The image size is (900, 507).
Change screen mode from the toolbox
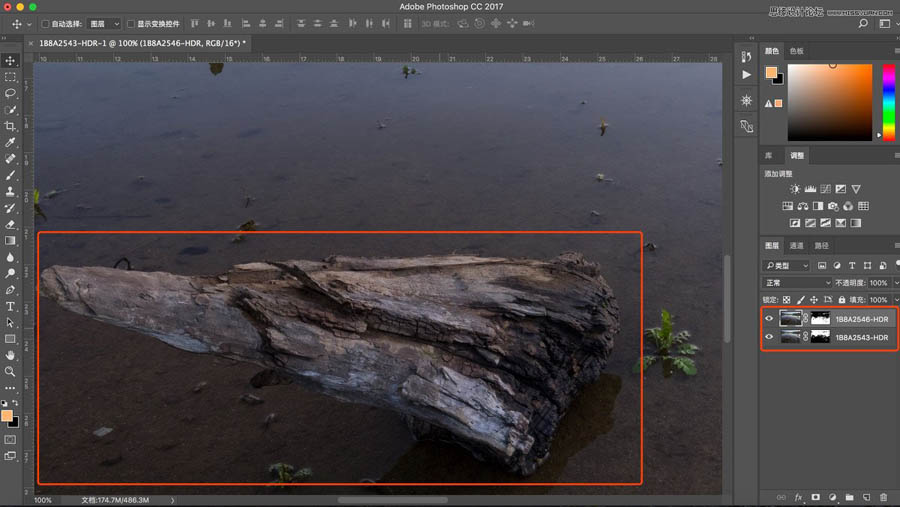(10, 456)
